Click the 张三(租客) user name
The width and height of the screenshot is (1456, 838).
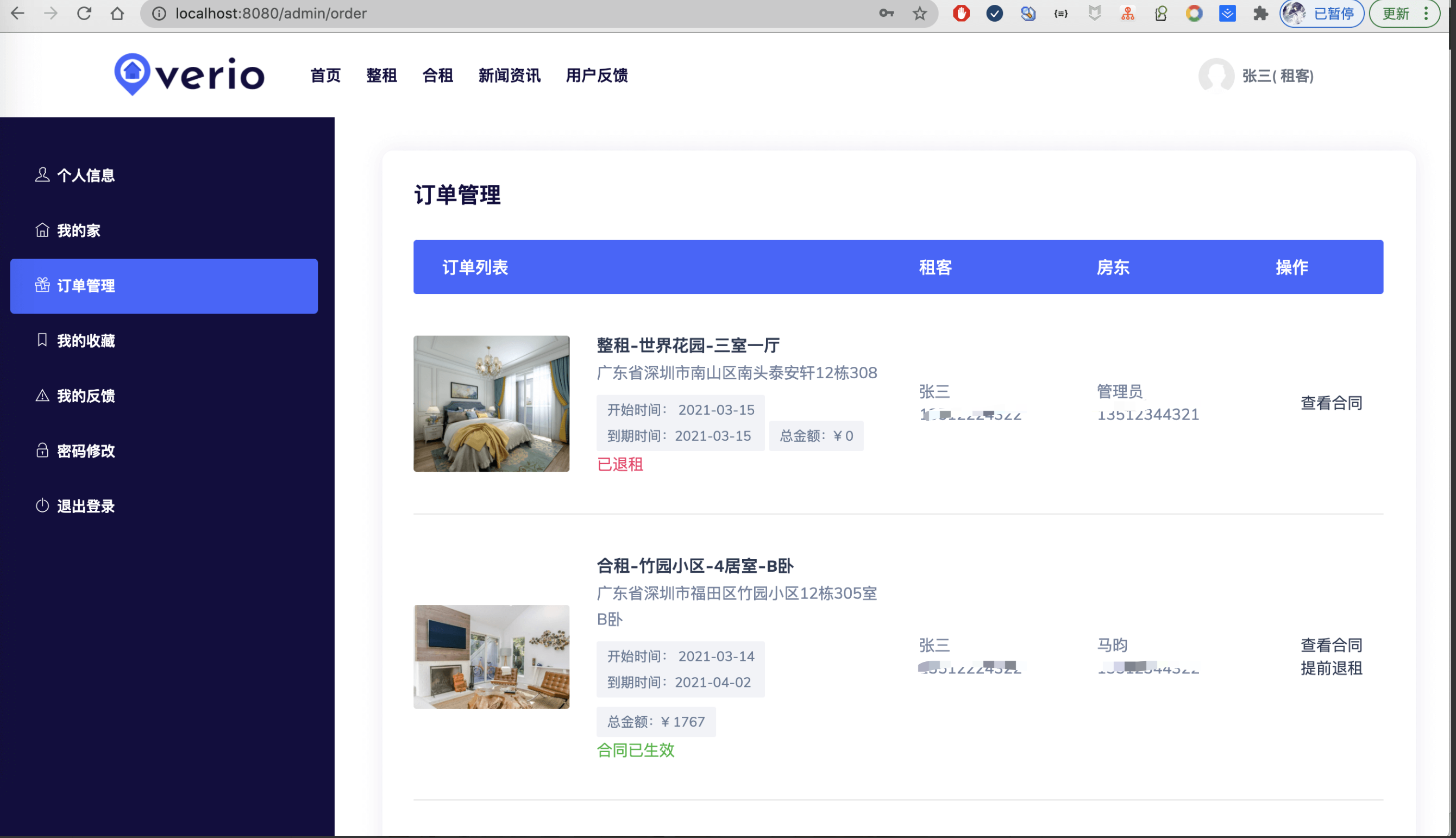1278,76
